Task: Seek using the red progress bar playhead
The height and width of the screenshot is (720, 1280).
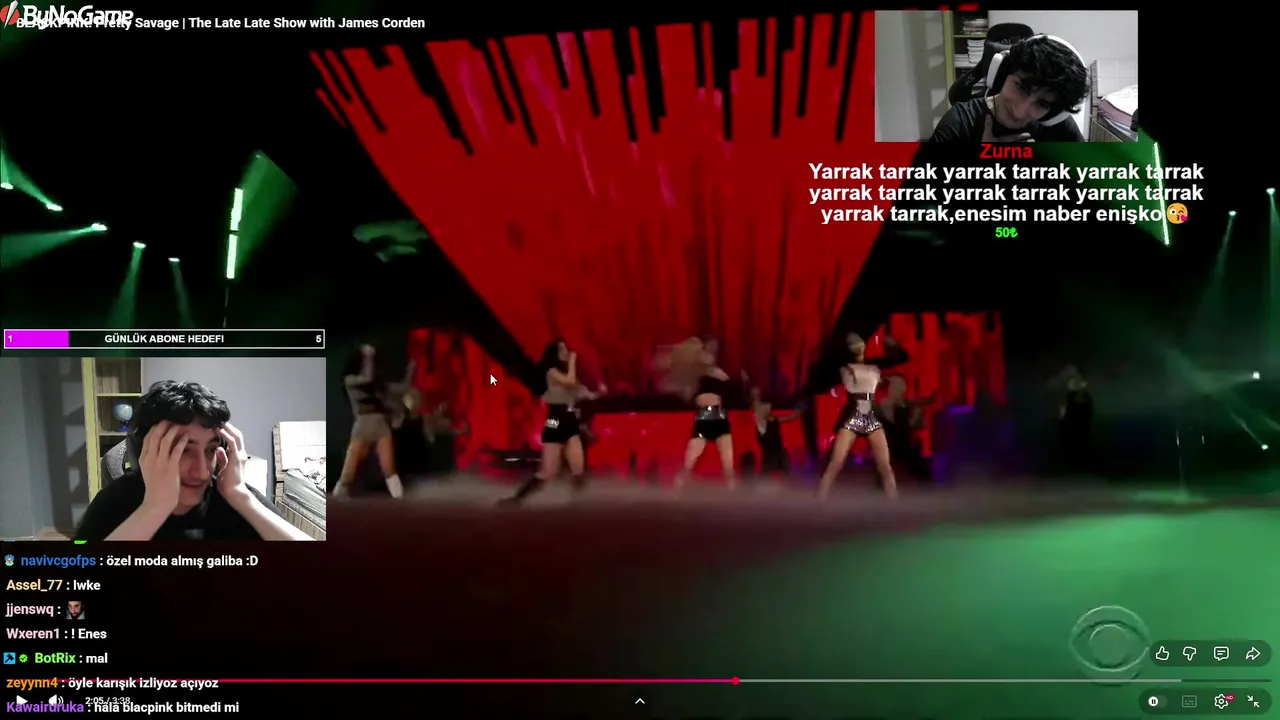Action: (x=736, y=681)
